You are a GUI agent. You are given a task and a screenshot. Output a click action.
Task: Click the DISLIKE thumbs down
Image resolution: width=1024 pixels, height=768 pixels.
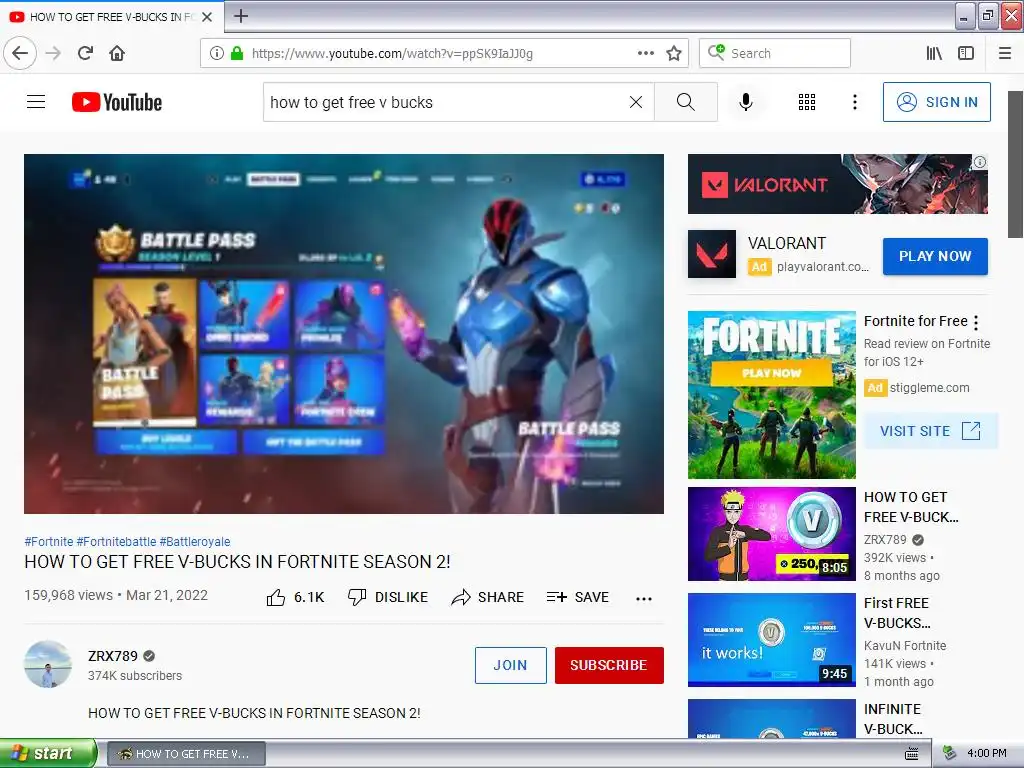coord(388,597)
